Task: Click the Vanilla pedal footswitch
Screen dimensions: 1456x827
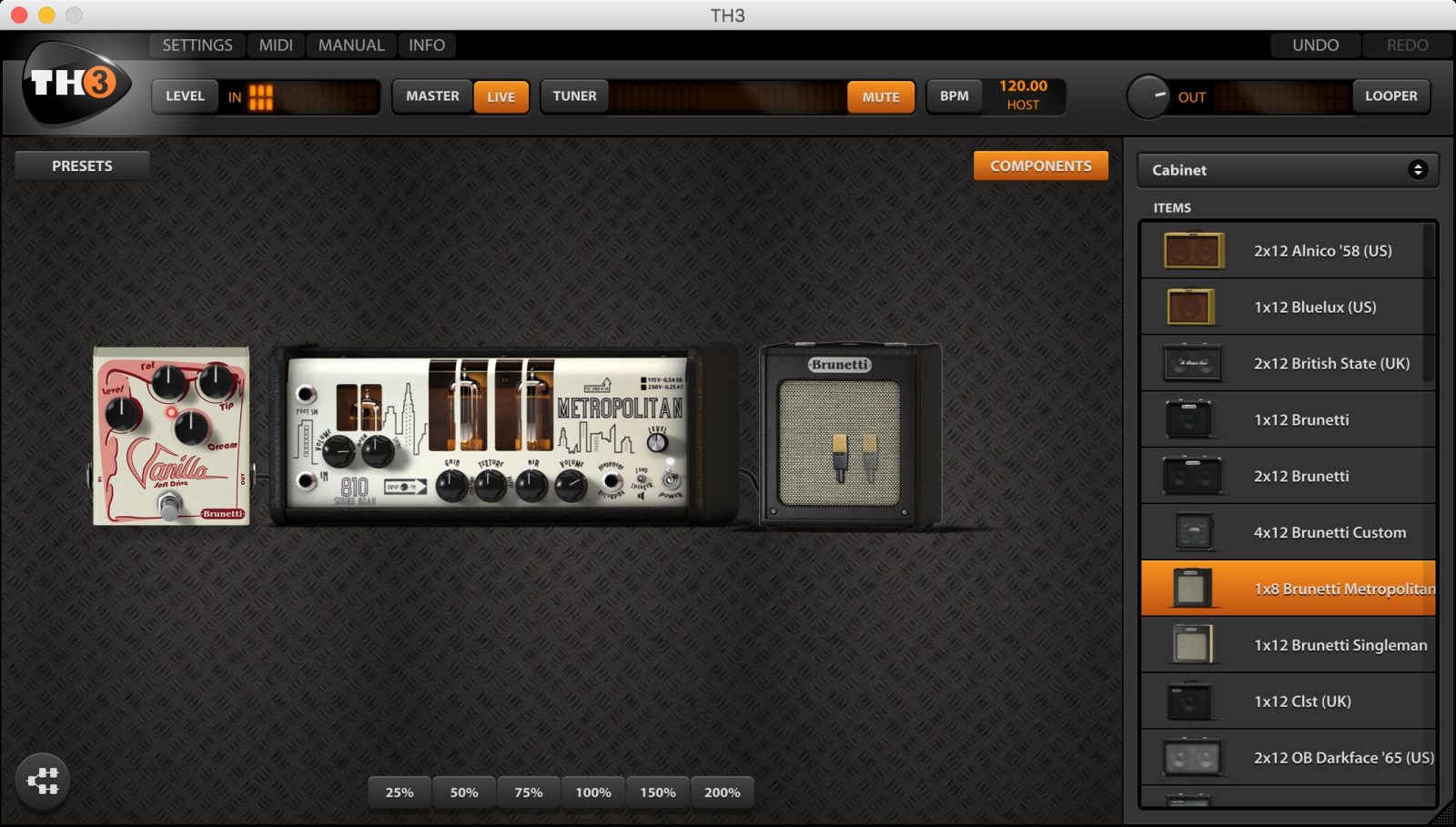Action: 168,505
